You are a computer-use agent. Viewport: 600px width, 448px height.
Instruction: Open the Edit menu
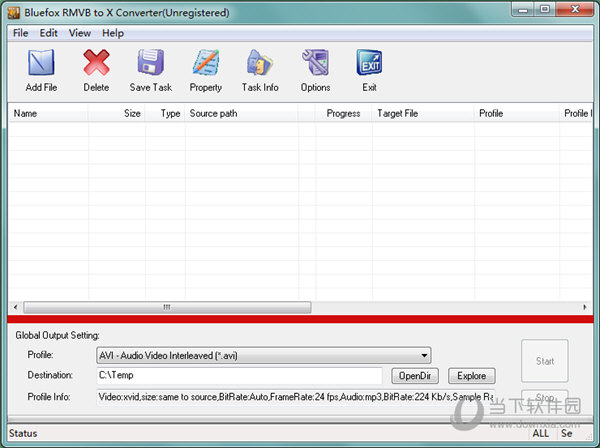tap(49, 33)
